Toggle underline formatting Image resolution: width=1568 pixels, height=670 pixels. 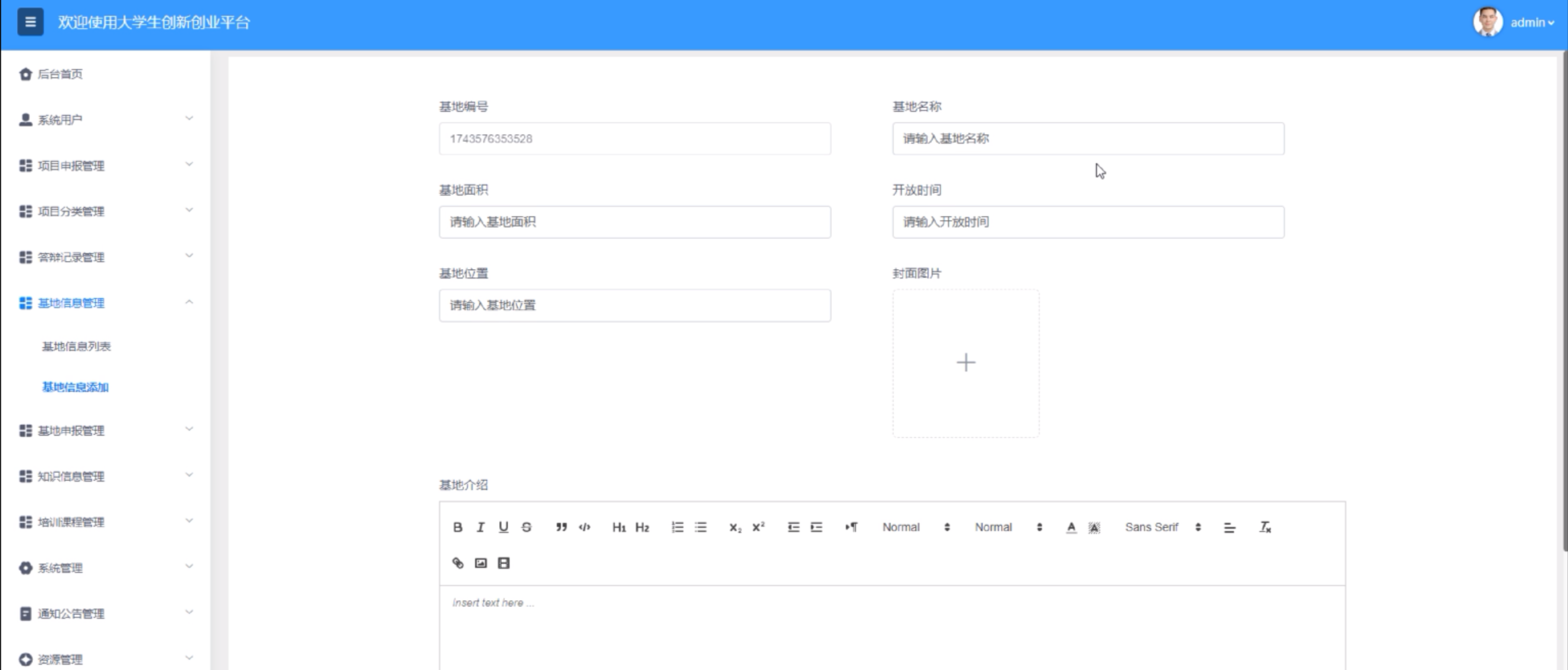tap(504, 527)
